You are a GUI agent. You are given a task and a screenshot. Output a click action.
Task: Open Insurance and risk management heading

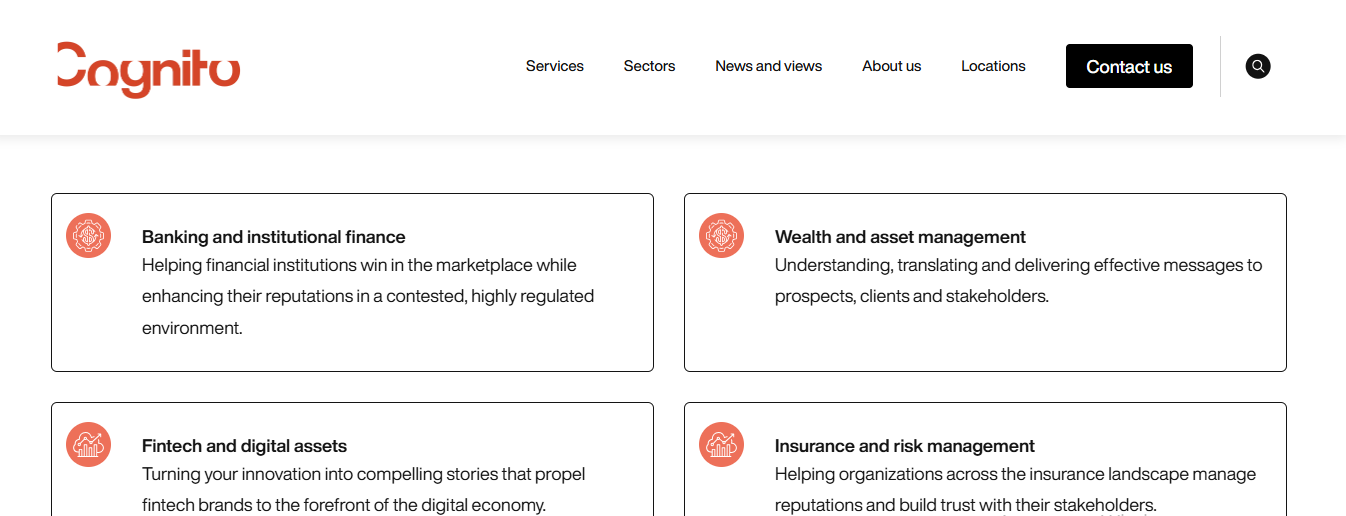(904, 446)
